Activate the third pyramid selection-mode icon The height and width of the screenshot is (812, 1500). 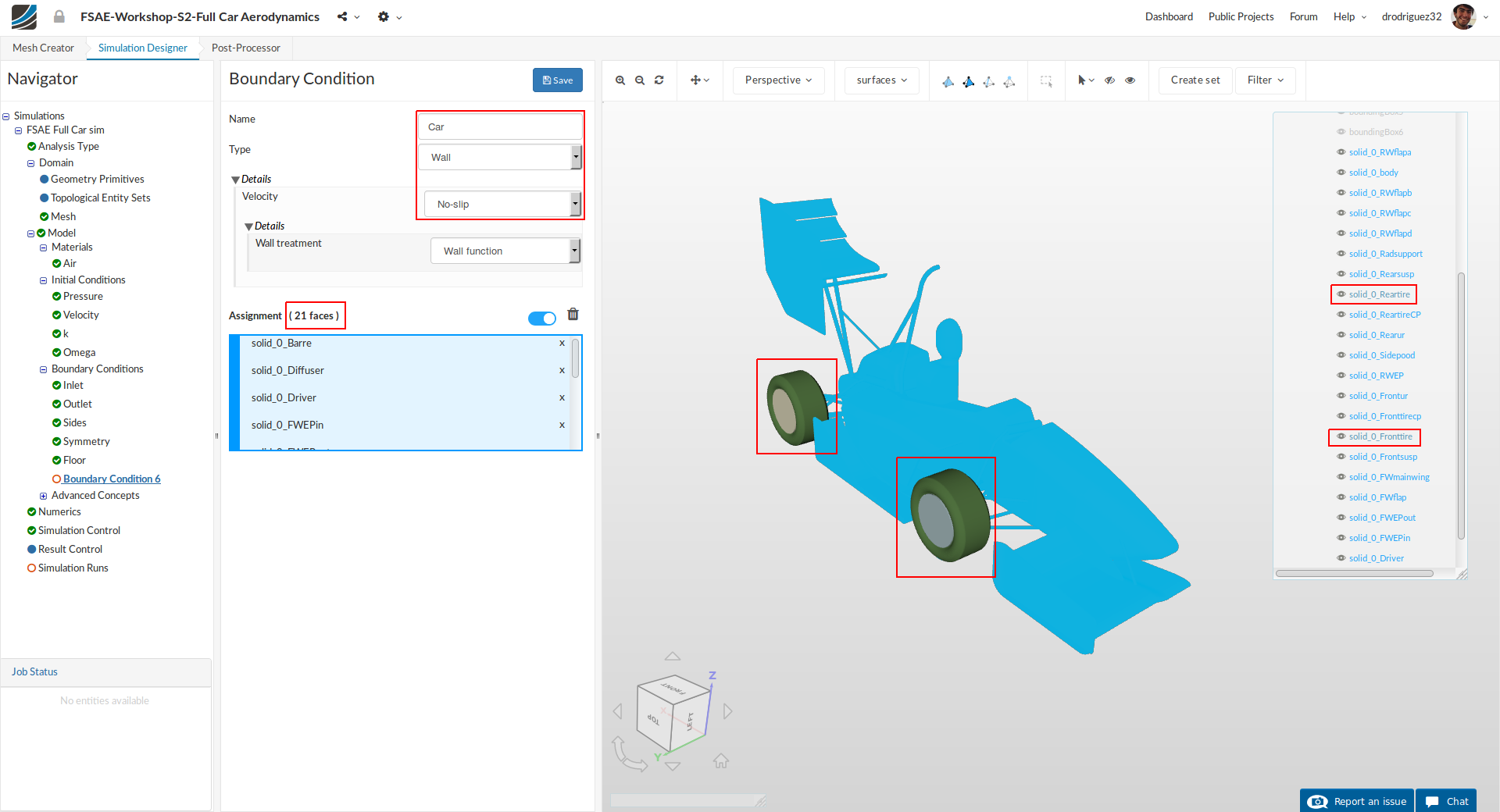coord(989,81)
